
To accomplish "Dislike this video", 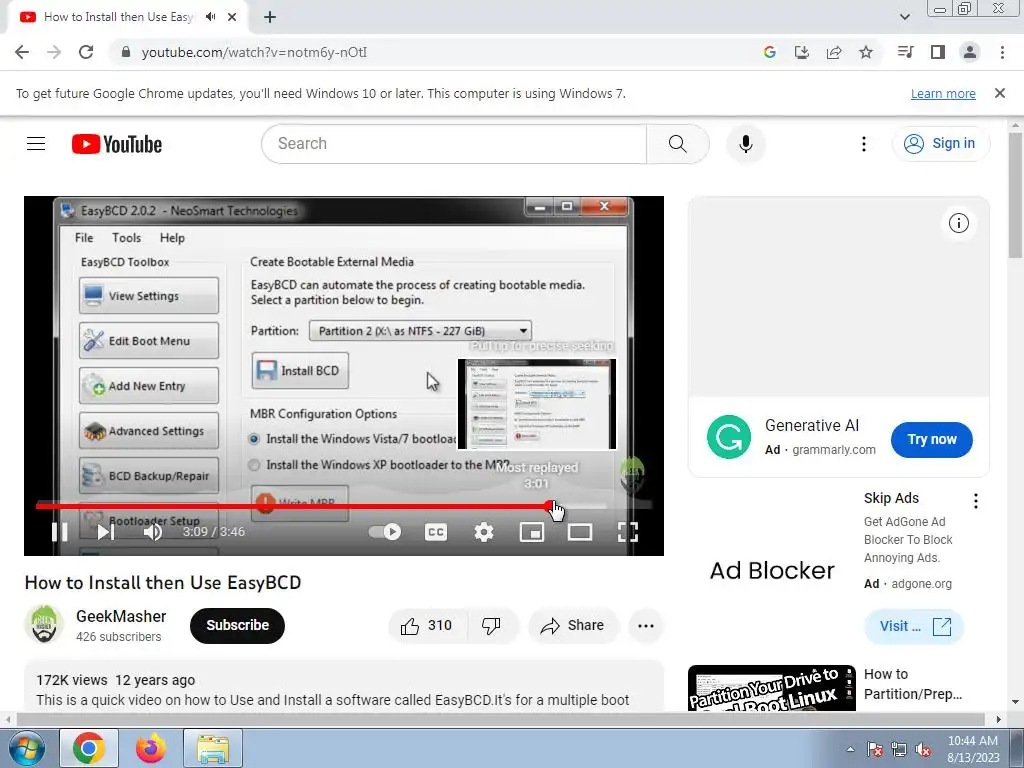I will coord(492,626).
